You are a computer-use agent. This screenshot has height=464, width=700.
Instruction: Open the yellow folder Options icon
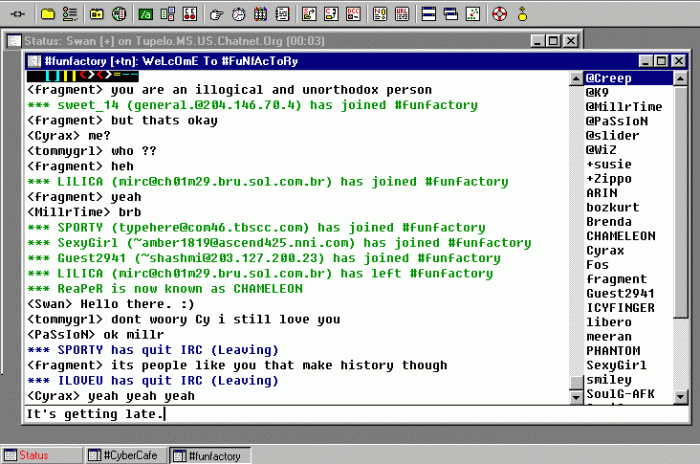click(x=46, y=14)
